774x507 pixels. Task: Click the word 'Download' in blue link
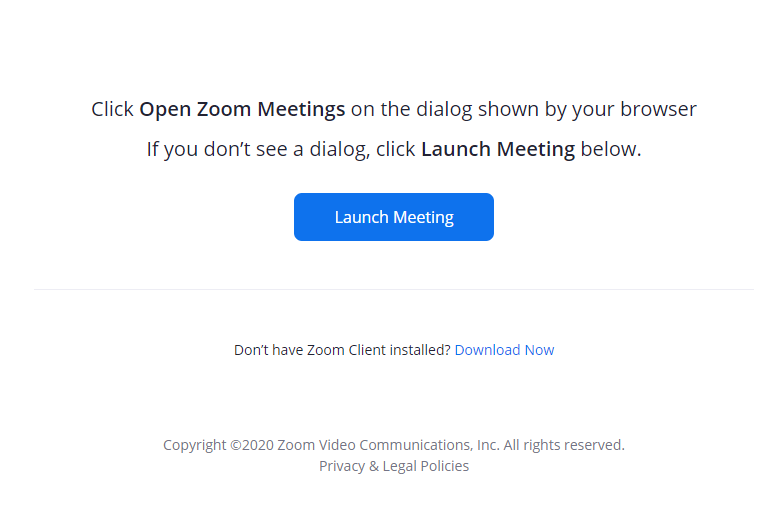coord(487,350)
